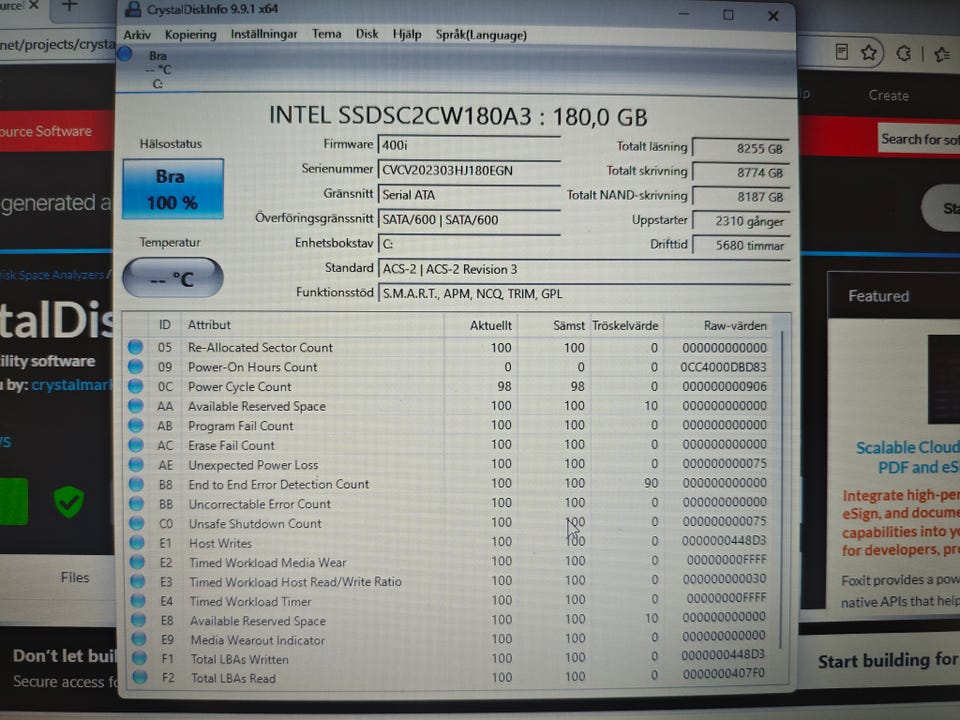The width and height of the screenshot is (960, 720).
Task: Click the Bra 100 % health status button
Action: (173, 189)
